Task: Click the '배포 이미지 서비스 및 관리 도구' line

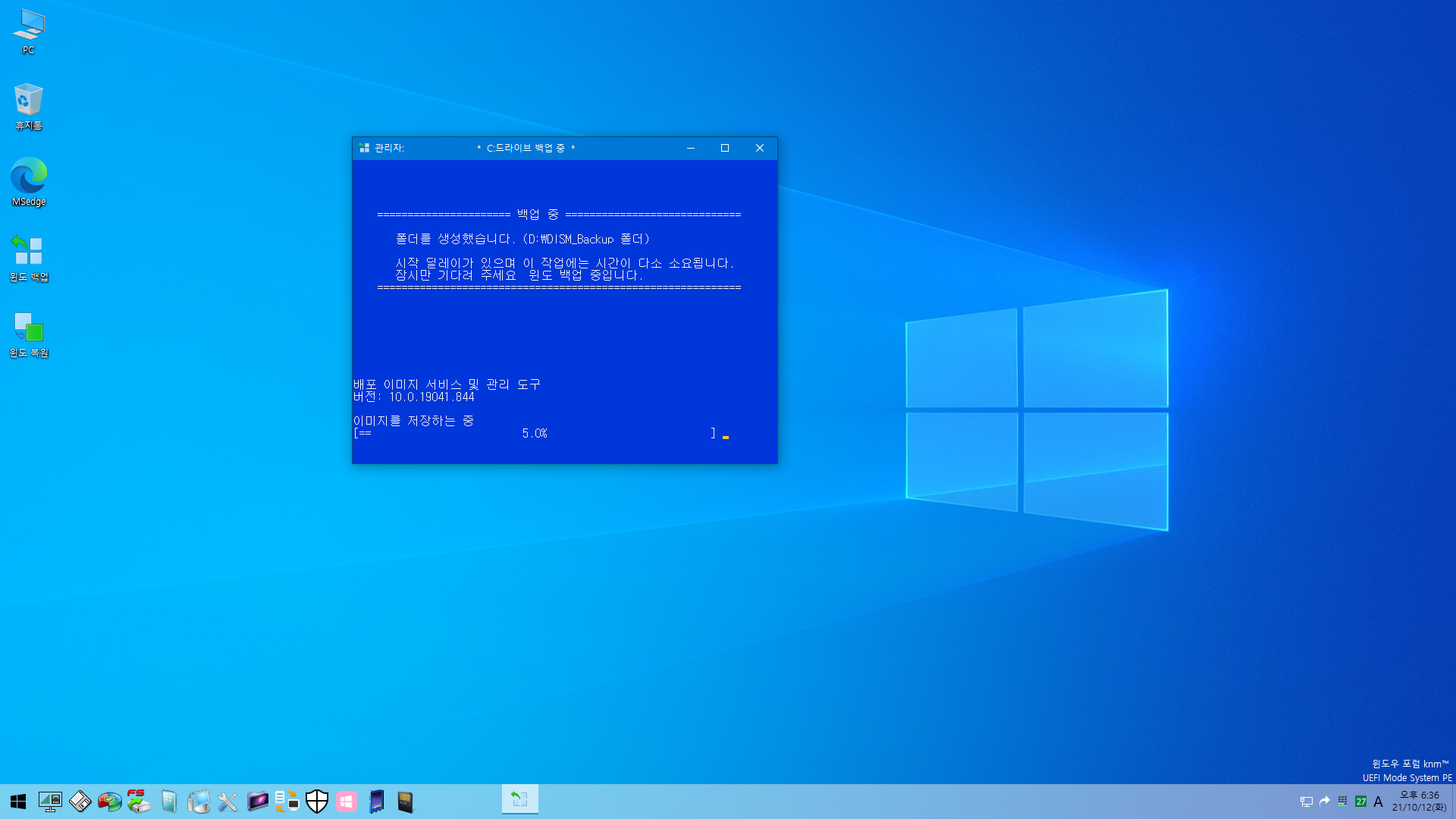Action: tap(447, 384)
